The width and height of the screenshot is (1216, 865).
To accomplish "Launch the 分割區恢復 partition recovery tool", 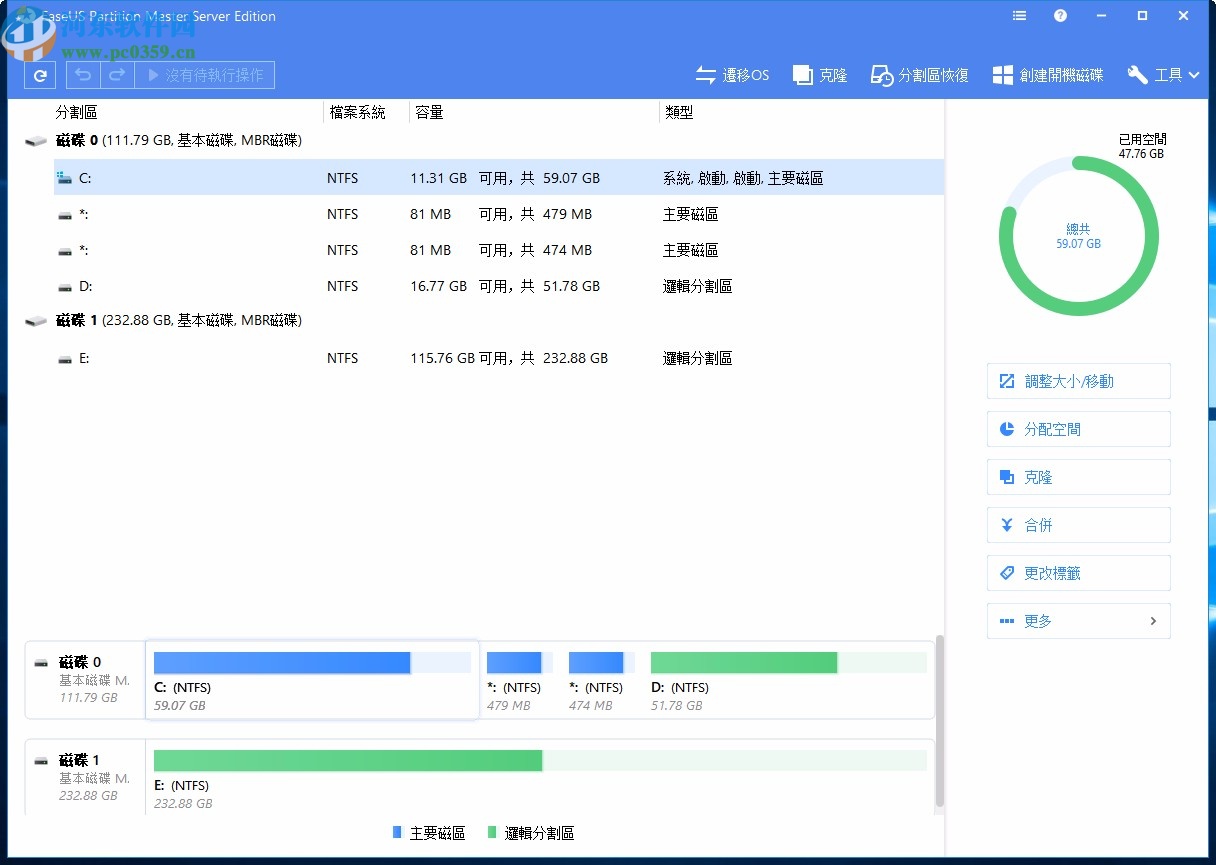I will coord(918,74).
